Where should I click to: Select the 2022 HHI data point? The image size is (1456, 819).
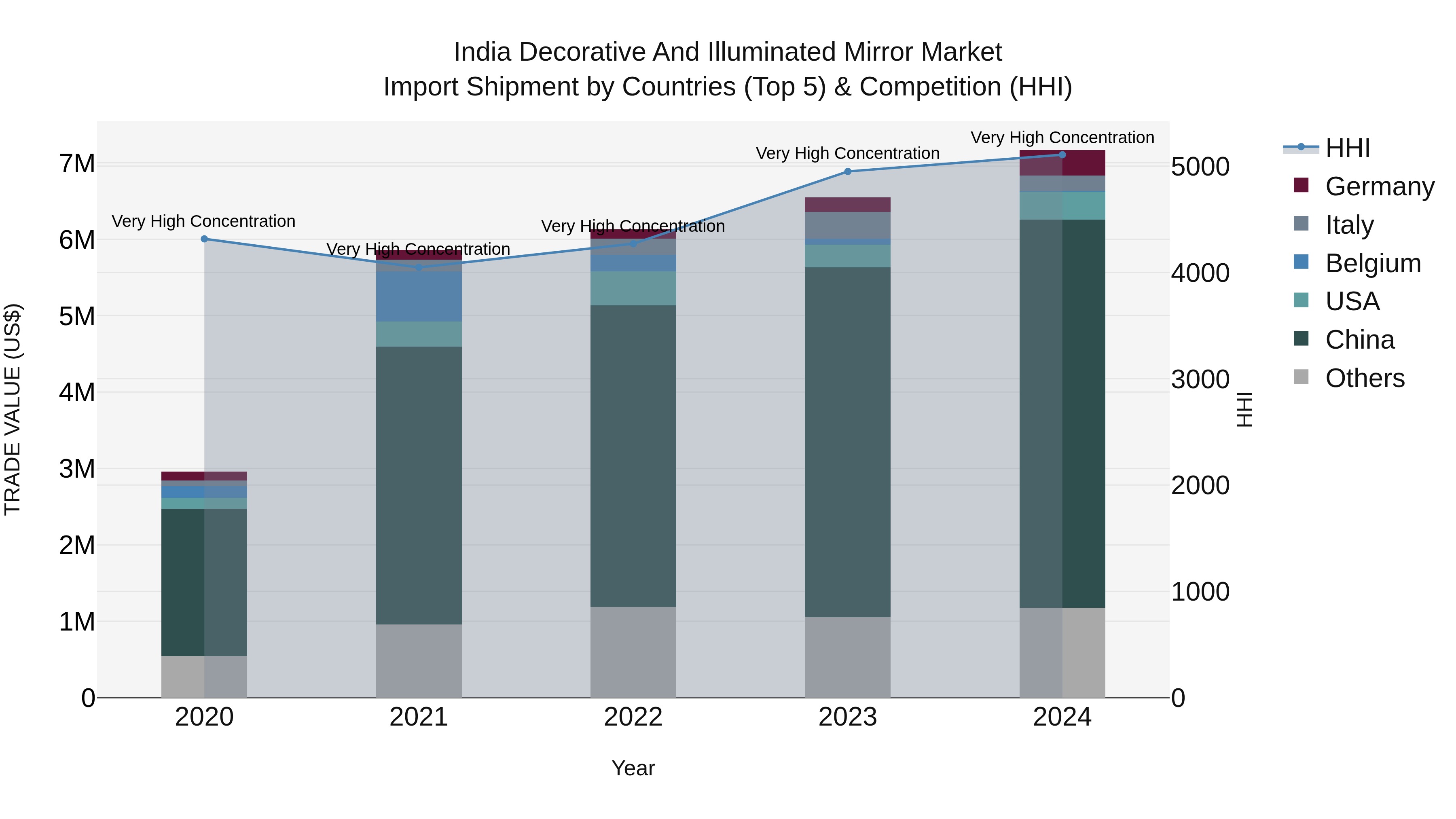(x=633, y=244)
